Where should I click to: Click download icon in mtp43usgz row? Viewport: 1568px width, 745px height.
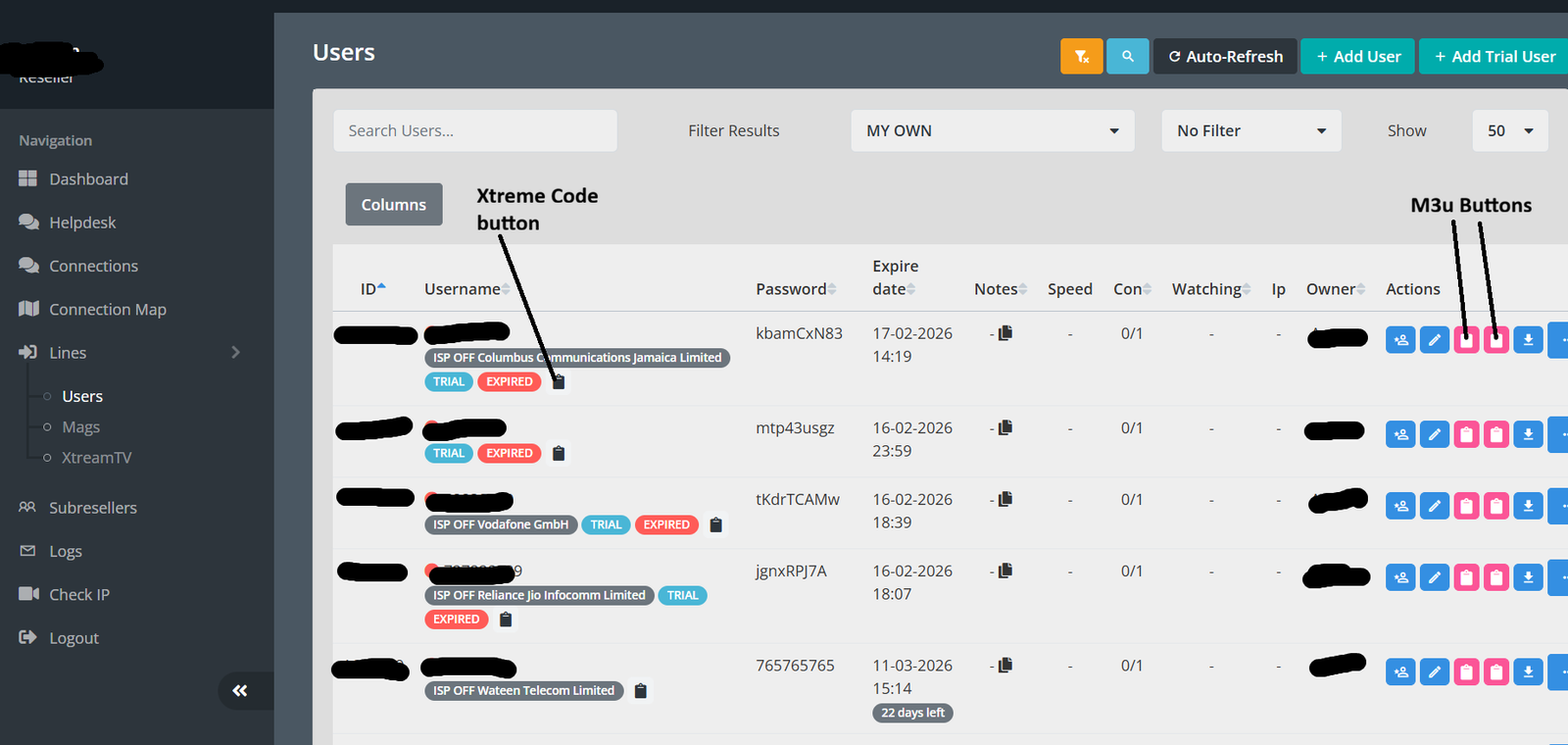click(1528, 434)
